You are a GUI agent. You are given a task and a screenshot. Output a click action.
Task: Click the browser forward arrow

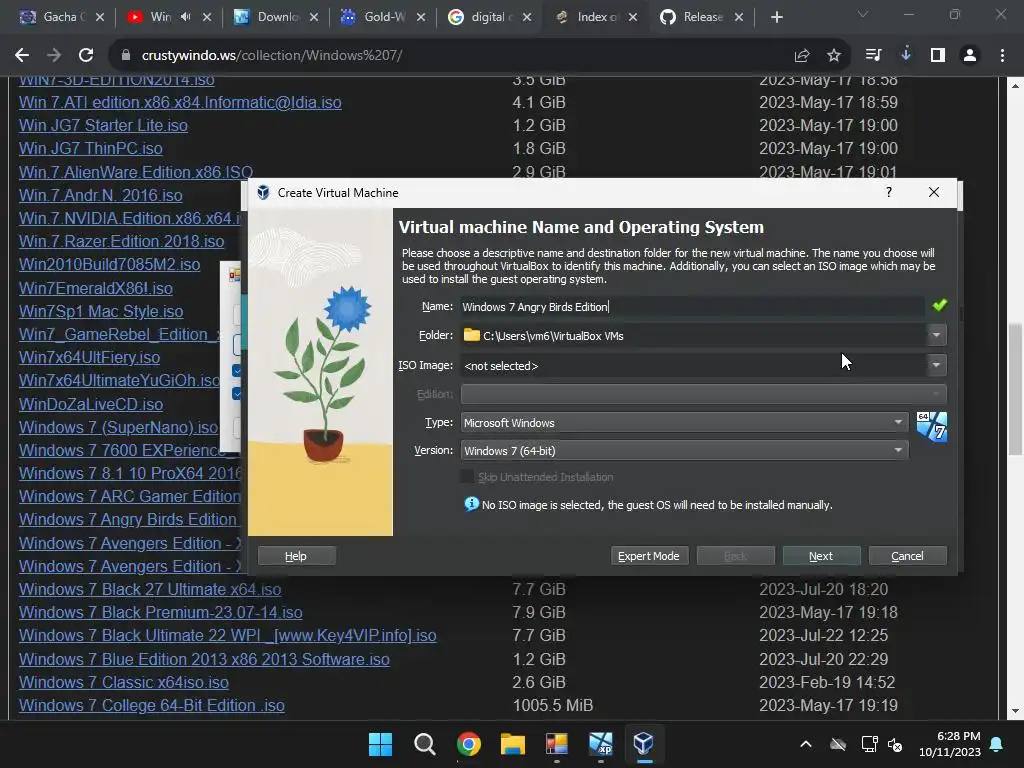[54, 56]
